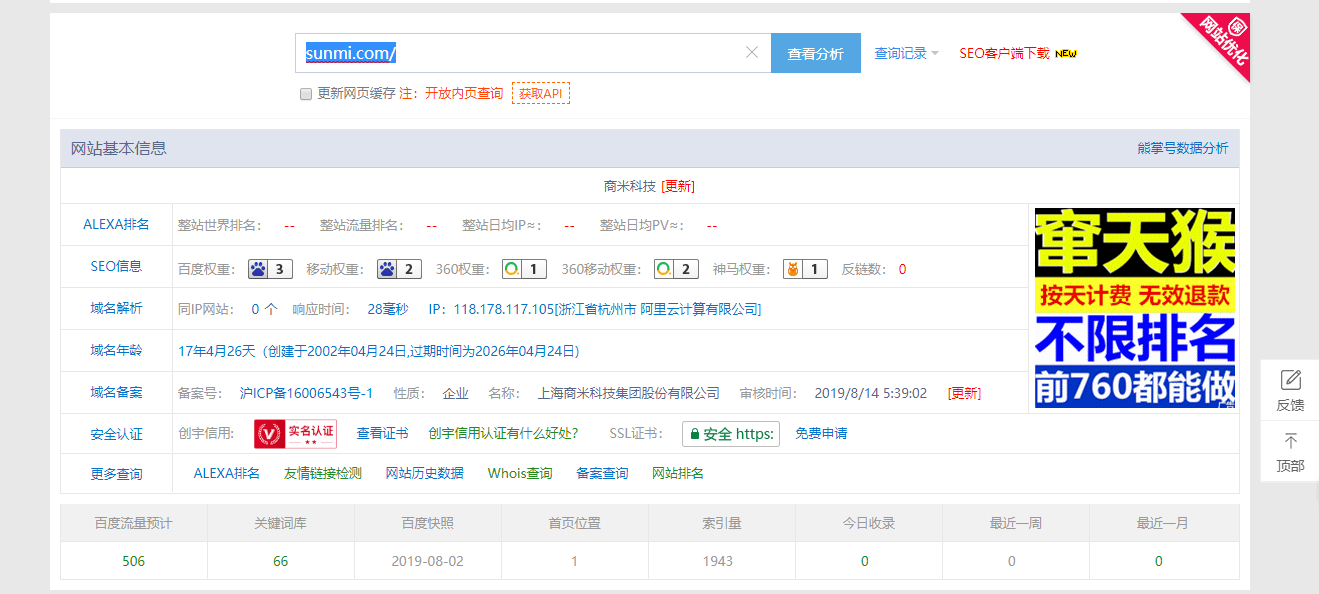Click the company name 上海商米科技集团股份有限公司
Image resolution: width=1319 pixels, height=594 pixels.
click(629, 393)
